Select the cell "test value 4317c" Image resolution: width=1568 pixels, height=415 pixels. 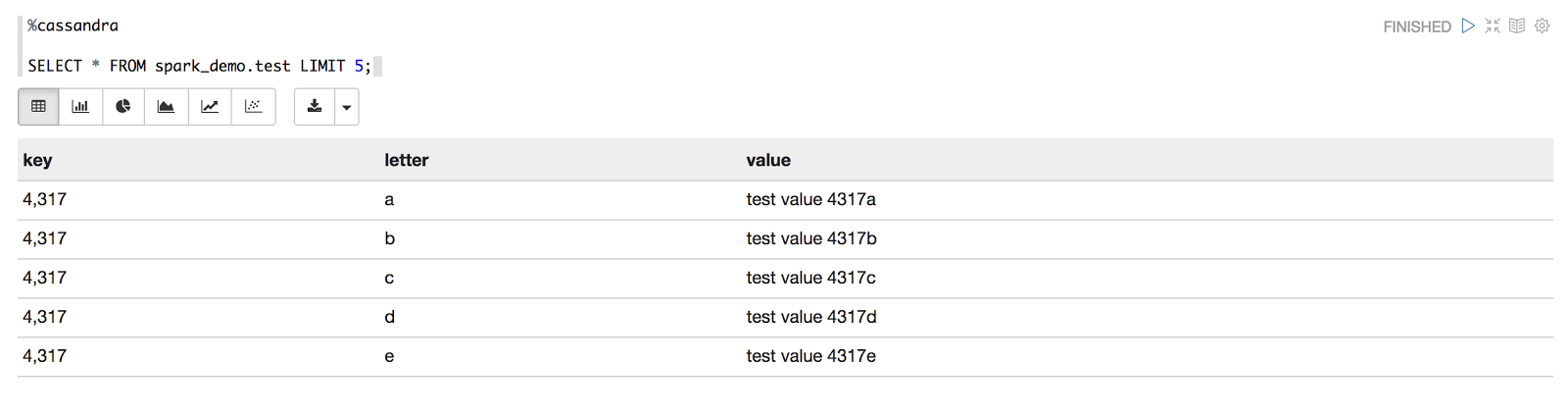[810, 278]
